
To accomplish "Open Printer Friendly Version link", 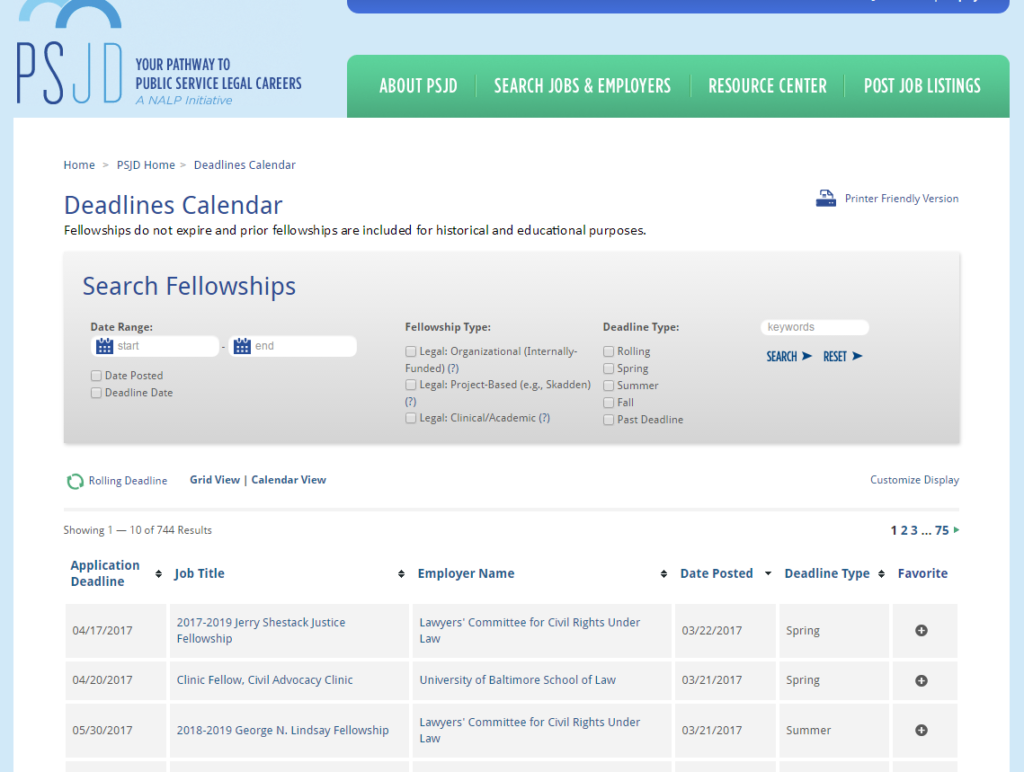I will [901, 199].
